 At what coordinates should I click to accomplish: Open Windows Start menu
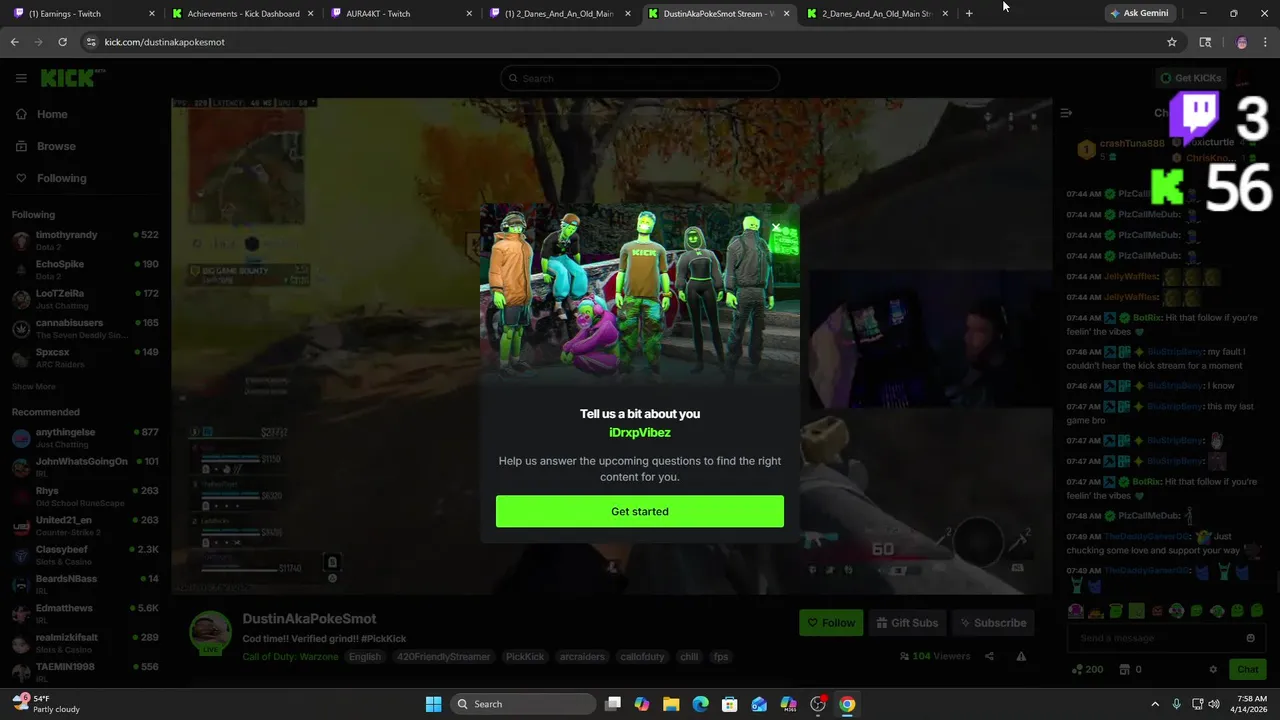tap(433, 704)
